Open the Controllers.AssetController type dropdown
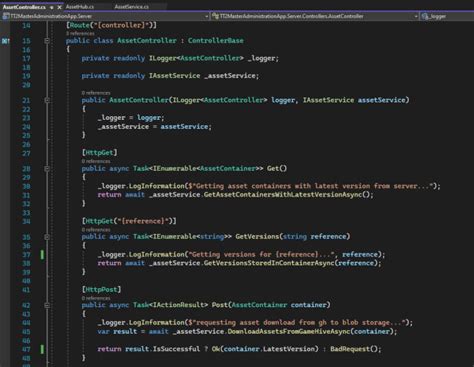Viewport: 474px width, 367px height. tap(315, 16)
